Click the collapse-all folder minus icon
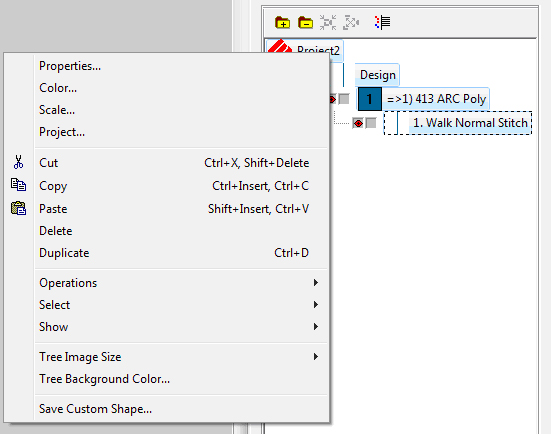This screenshot has height=434, width=551. pos(305,22)
